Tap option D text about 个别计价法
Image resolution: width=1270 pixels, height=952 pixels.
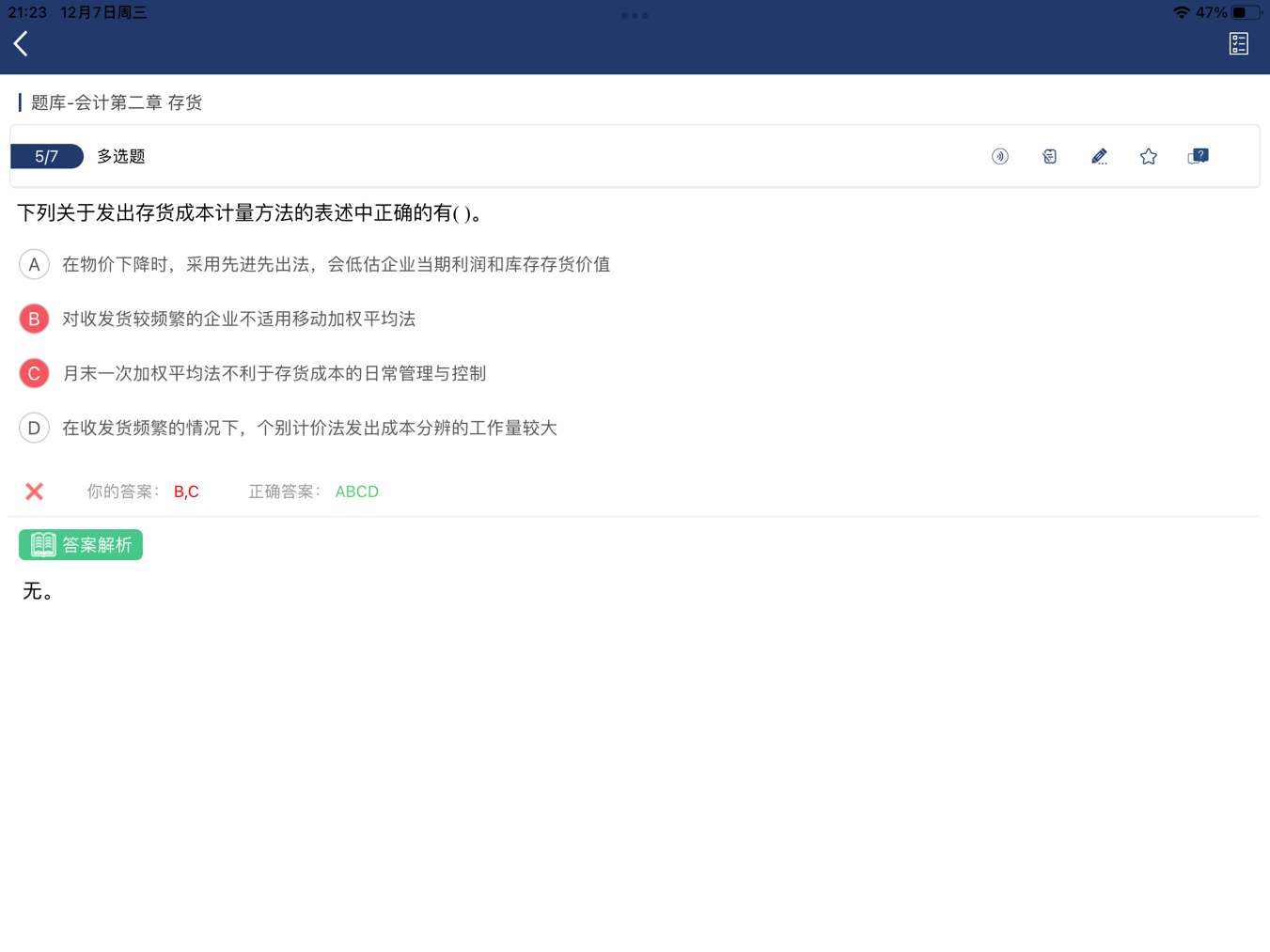pyautogui.click(x=309, y=429)
